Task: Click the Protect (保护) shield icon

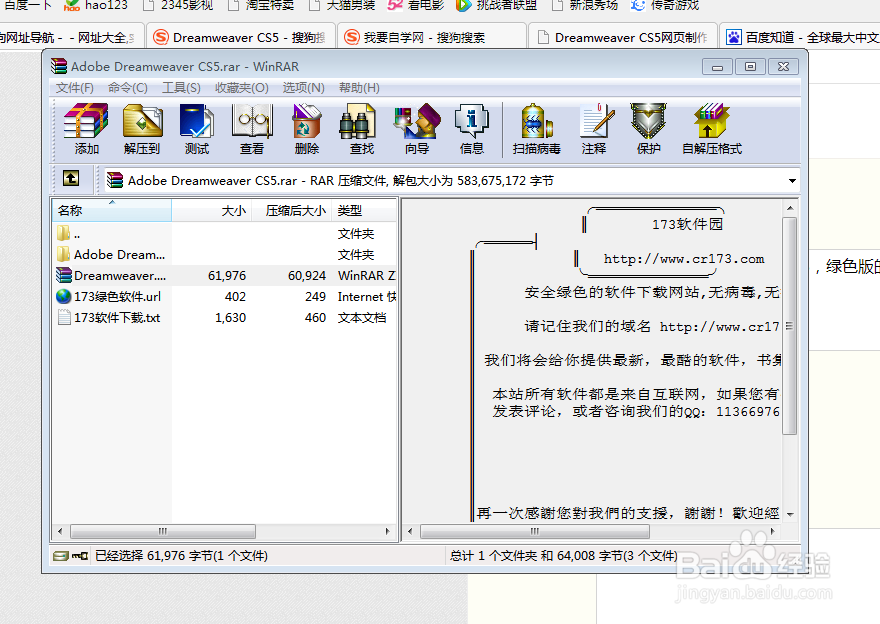Action: [648, 129]
